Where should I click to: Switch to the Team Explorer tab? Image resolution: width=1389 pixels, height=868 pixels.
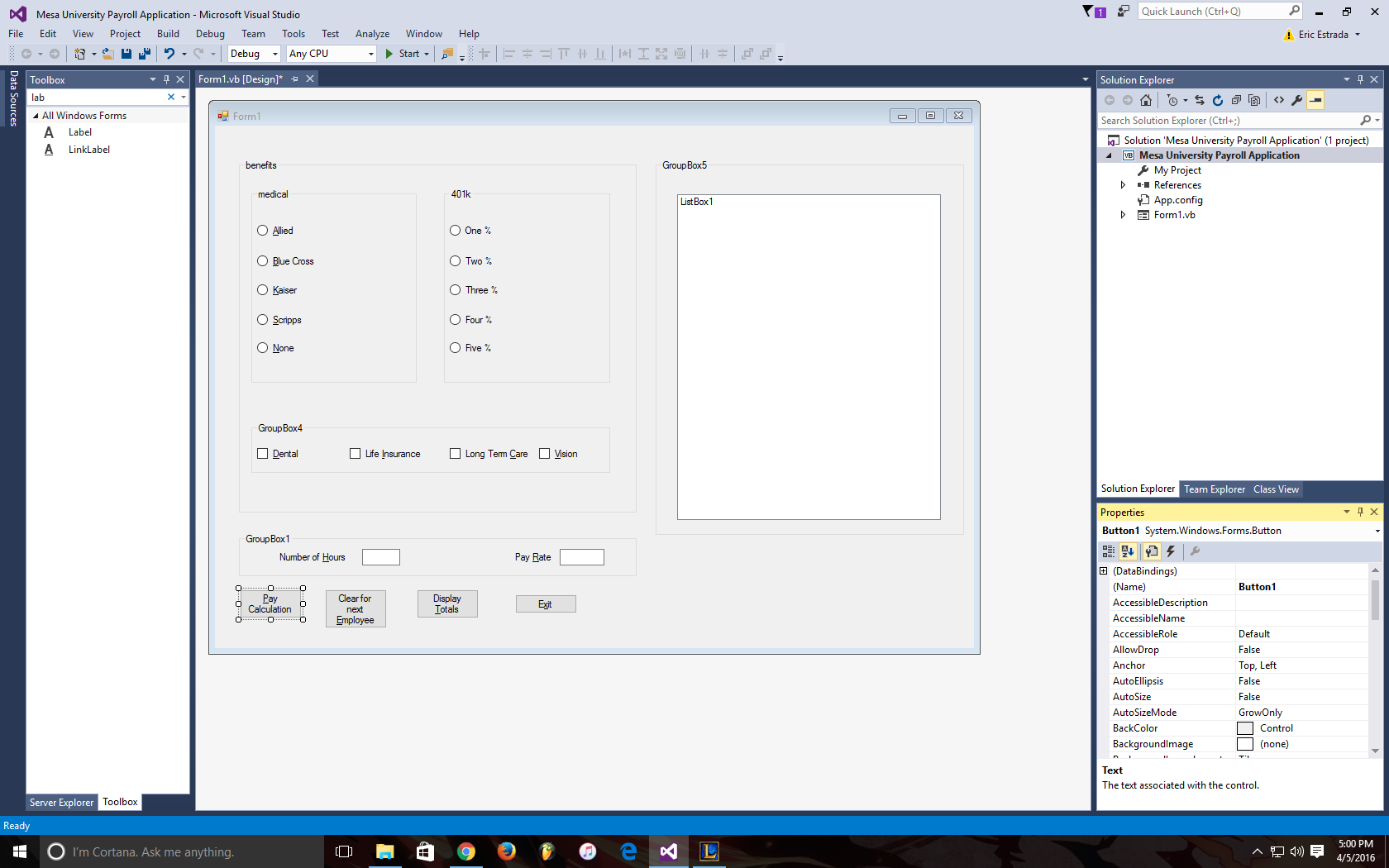coord(1214,489)
